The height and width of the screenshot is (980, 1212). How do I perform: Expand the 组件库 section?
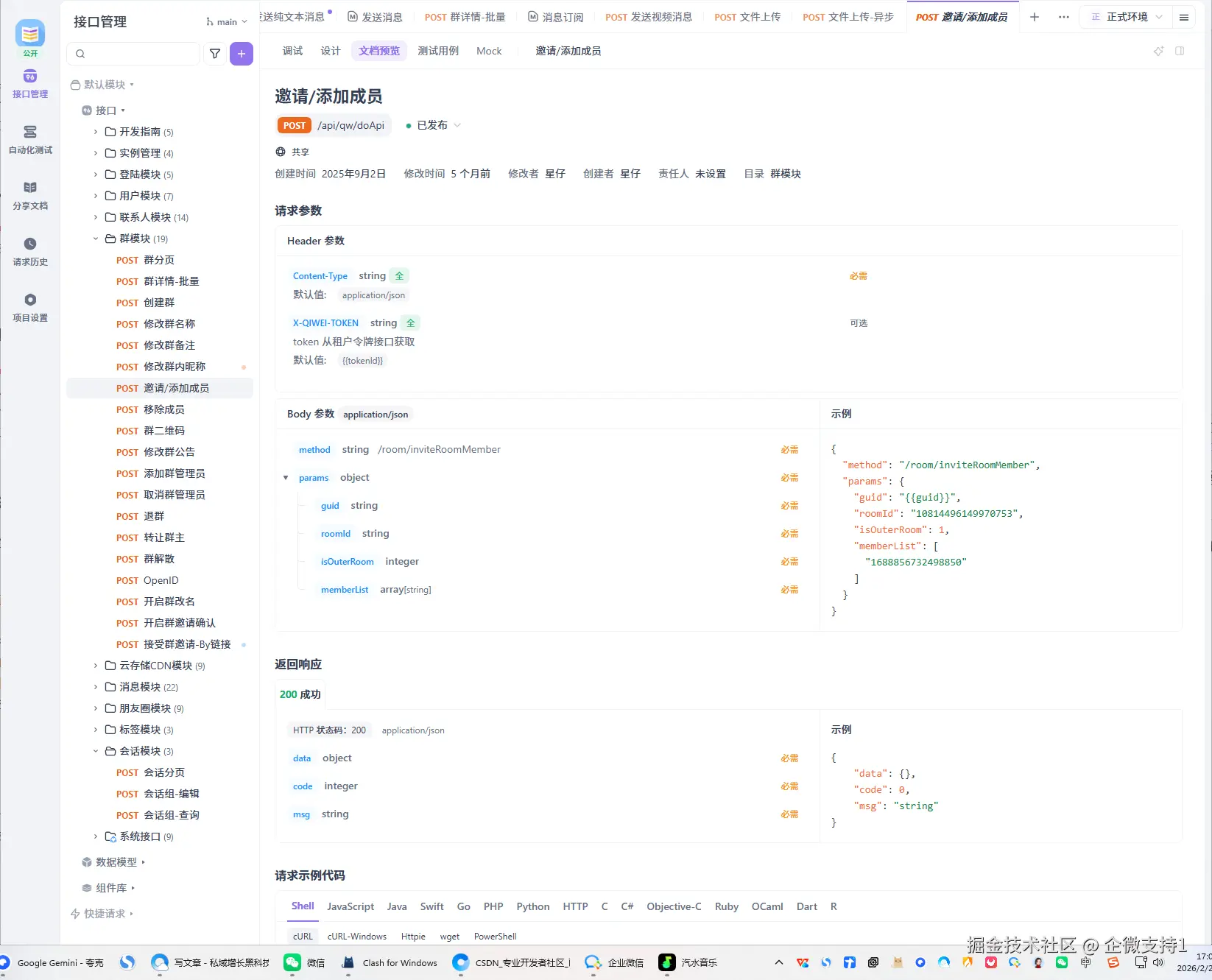click(x=108, y=888)
